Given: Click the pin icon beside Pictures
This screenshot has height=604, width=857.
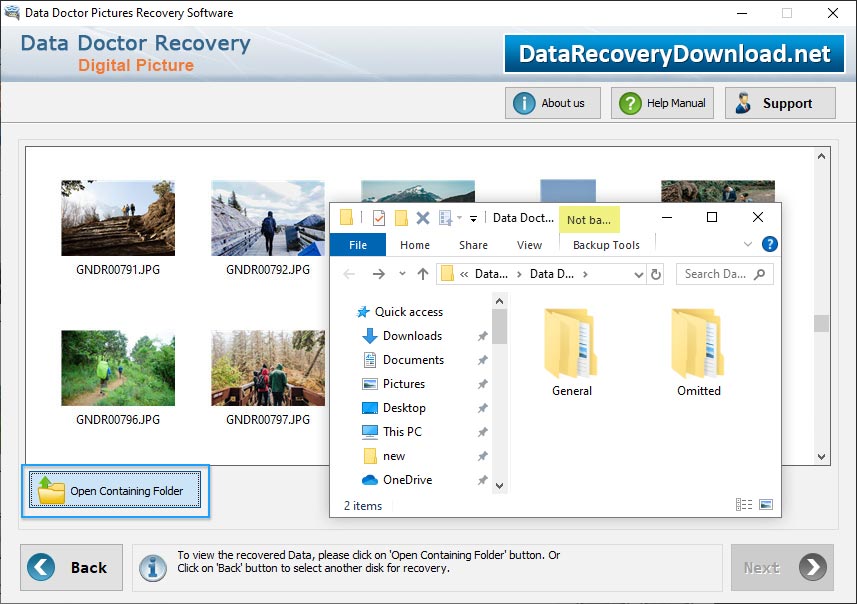Looking at the screenshot, I should coord(483,384).
